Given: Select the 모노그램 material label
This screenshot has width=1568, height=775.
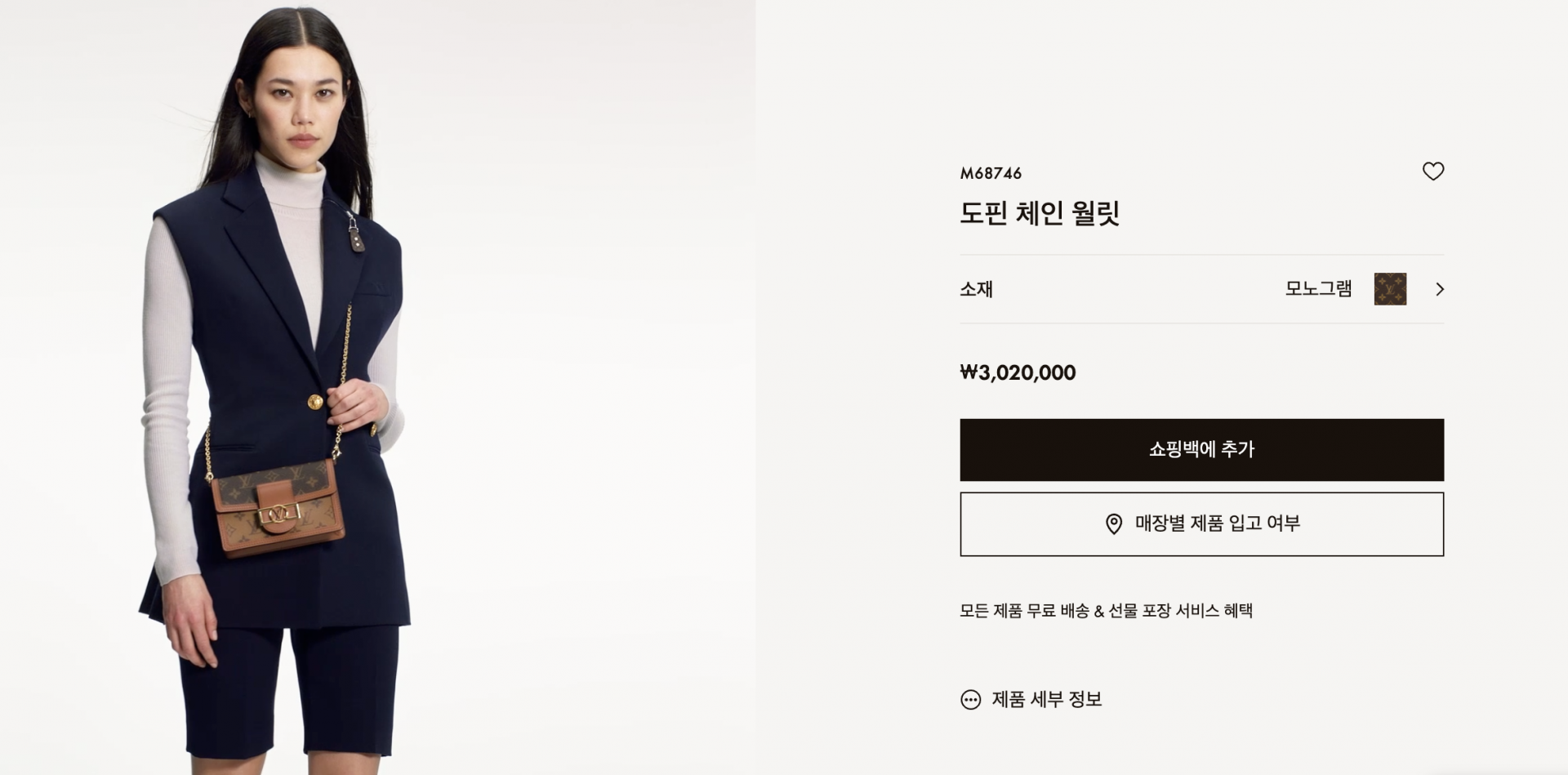Looking at the screenshot, I should click(x=1318, y=289).
